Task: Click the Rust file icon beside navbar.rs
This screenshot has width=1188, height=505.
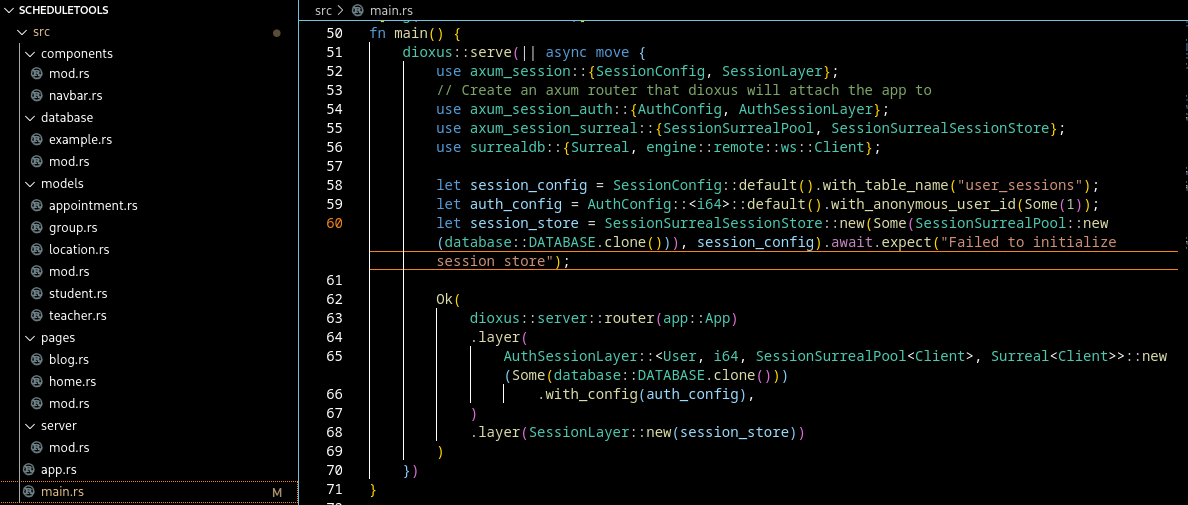Action: 37,96
